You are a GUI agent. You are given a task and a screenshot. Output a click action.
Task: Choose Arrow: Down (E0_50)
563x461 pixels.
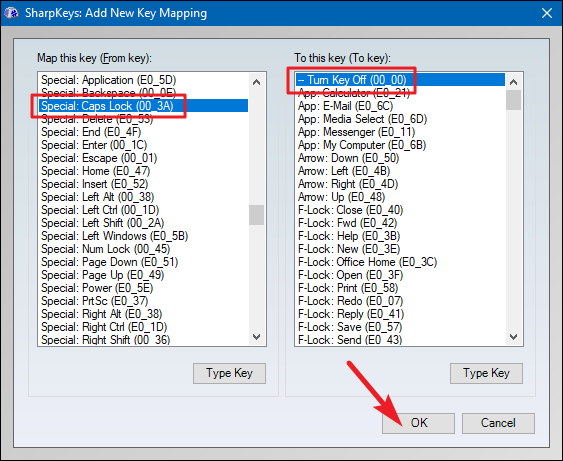(400, 158)
